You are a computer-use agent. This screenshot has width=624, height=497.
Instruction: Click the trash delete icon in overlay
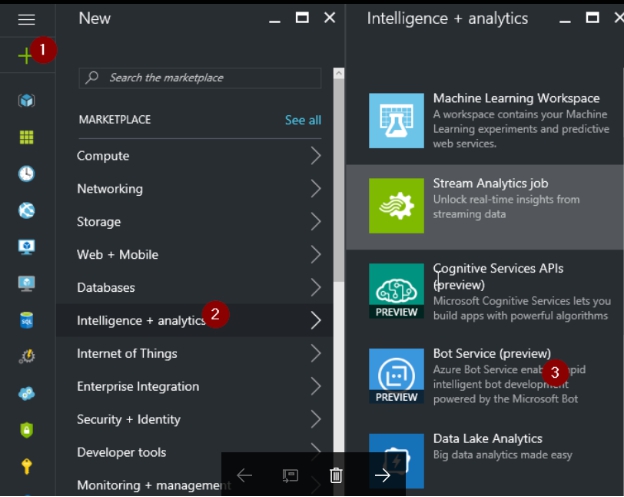pyautogui.click(x=336, y=475)
